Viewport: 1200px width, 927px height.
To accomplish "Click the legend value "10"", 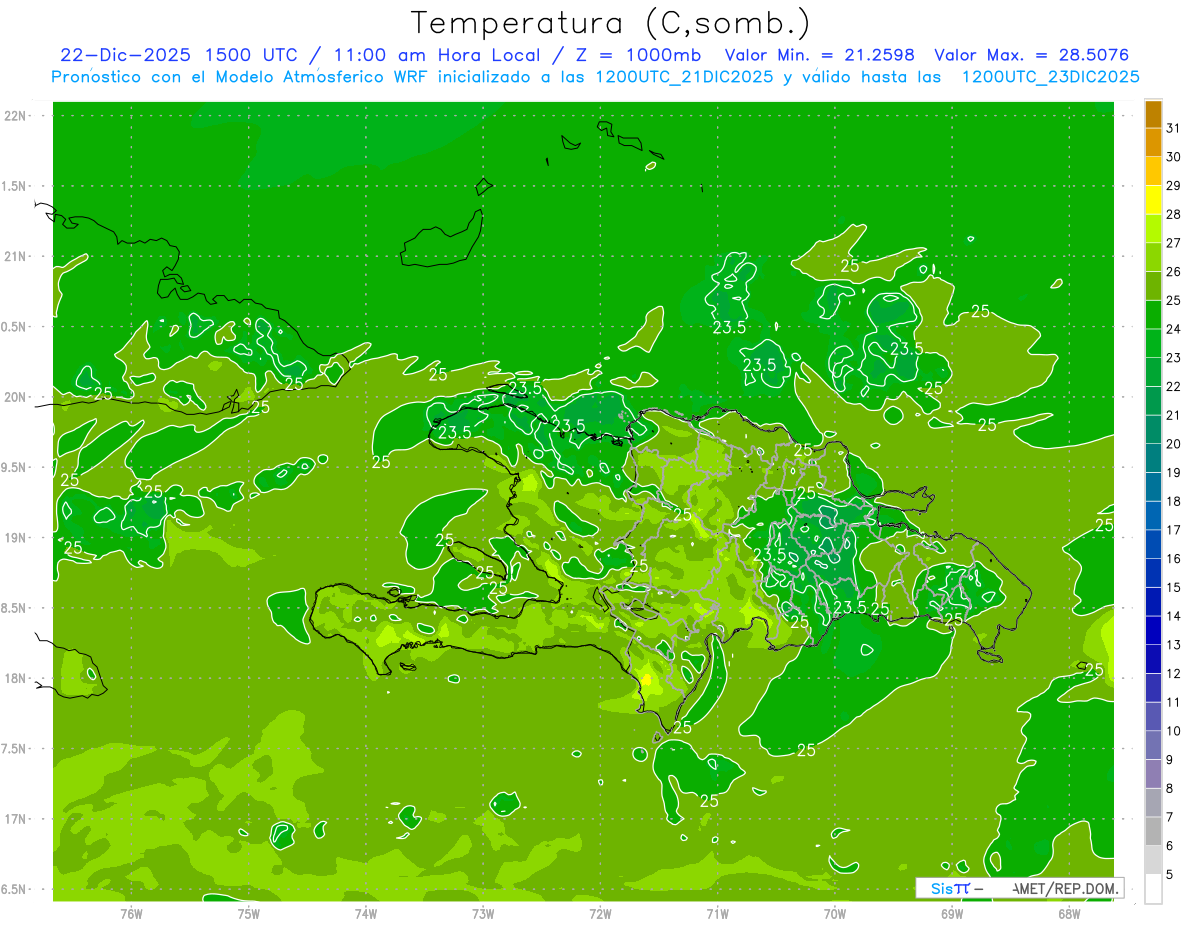I will click(x=1173, y=731).
